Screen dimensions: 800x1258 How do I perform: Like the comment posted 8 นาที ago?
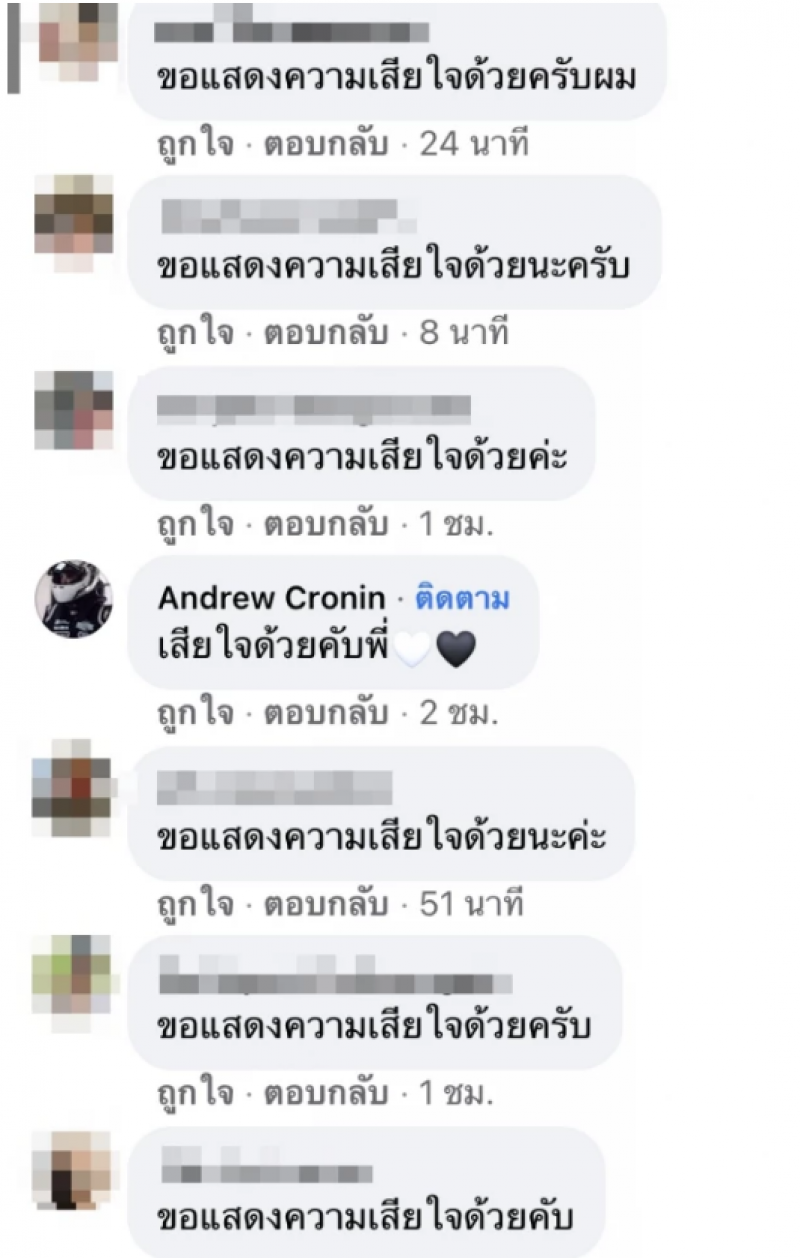coord(196,334)
